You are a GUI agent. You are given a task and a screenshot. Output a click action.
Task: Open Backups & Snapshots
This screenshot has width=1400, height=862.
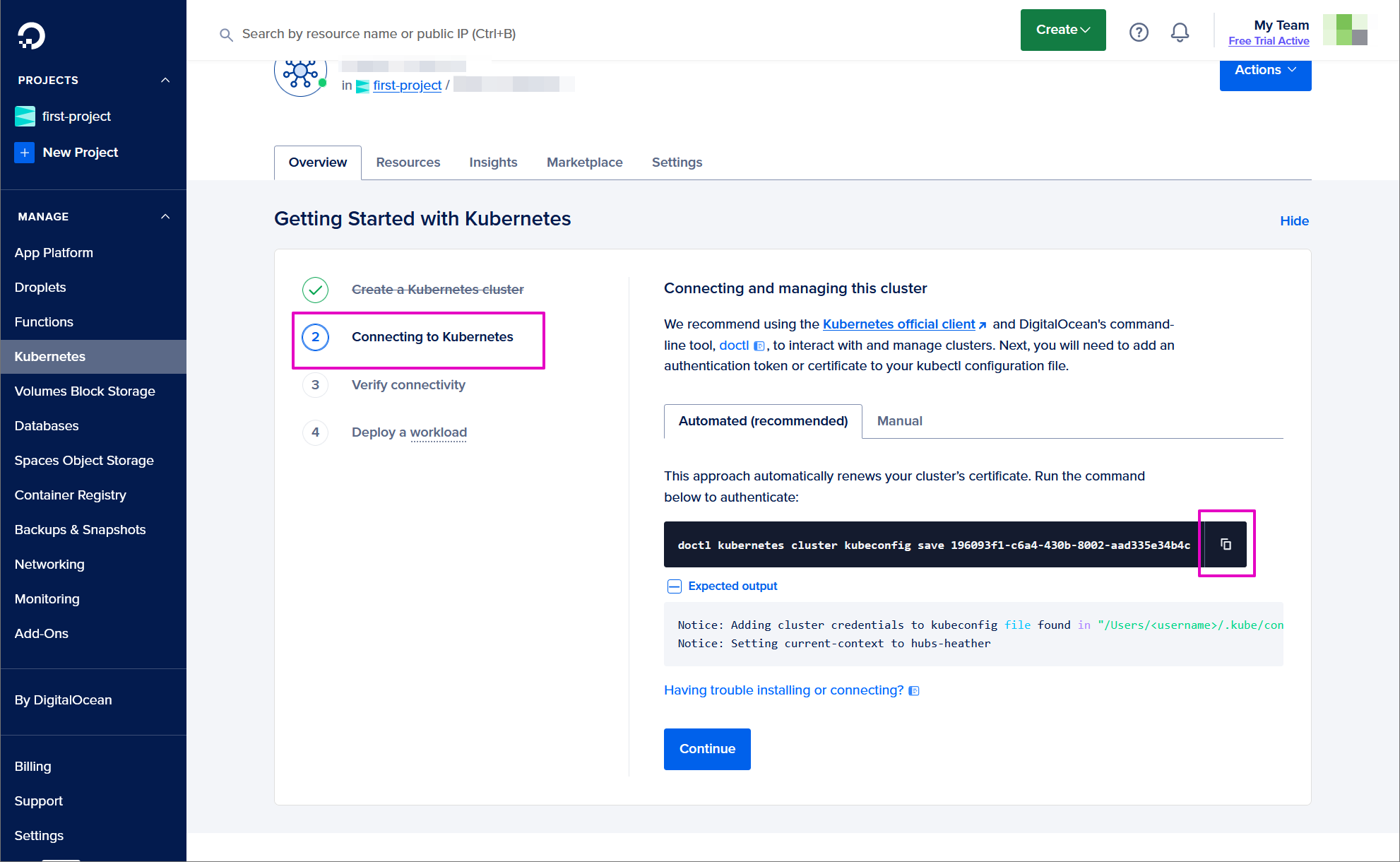coord(80,530)
